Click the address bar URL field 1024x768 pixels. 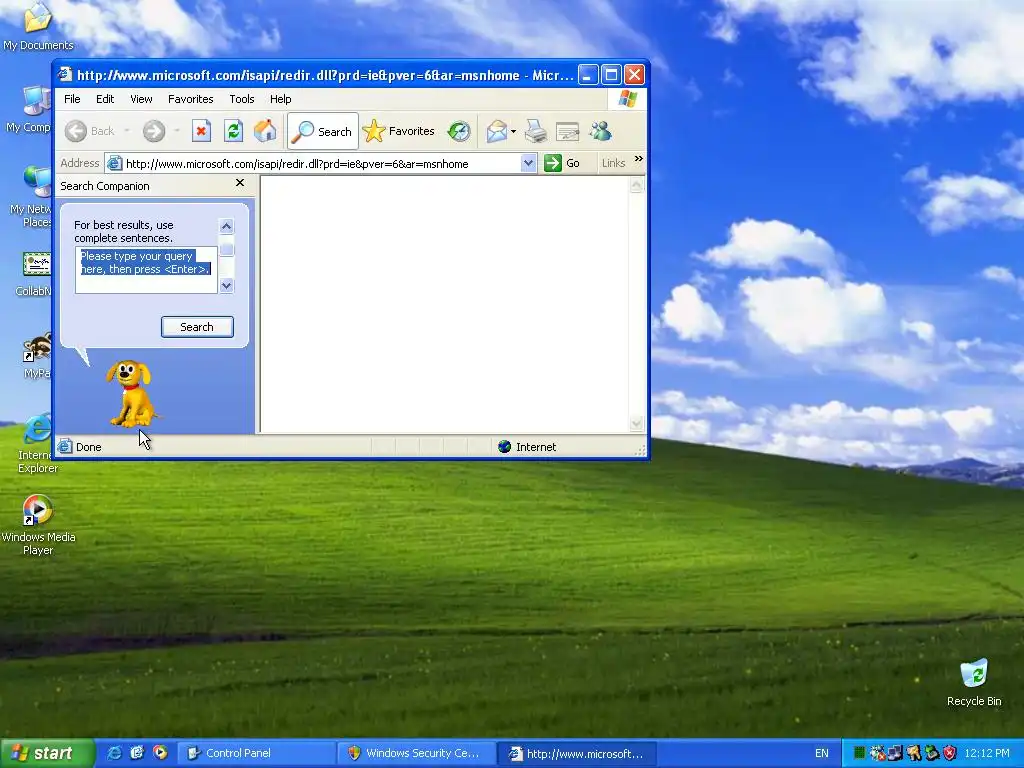coord(322,164)
